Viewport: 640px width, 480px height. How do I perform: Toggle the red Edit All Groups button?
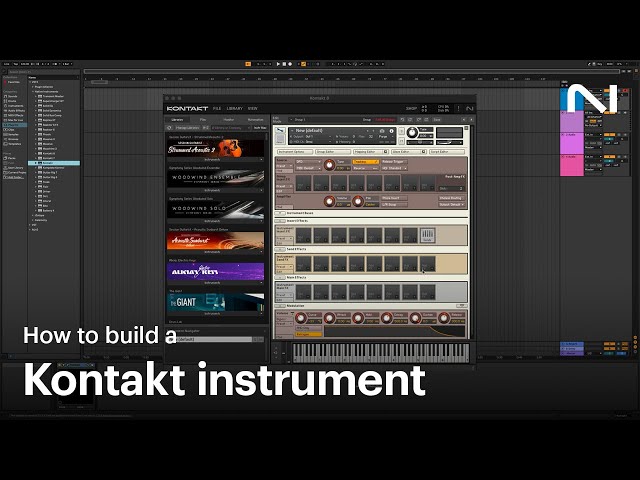pos(385,120)
